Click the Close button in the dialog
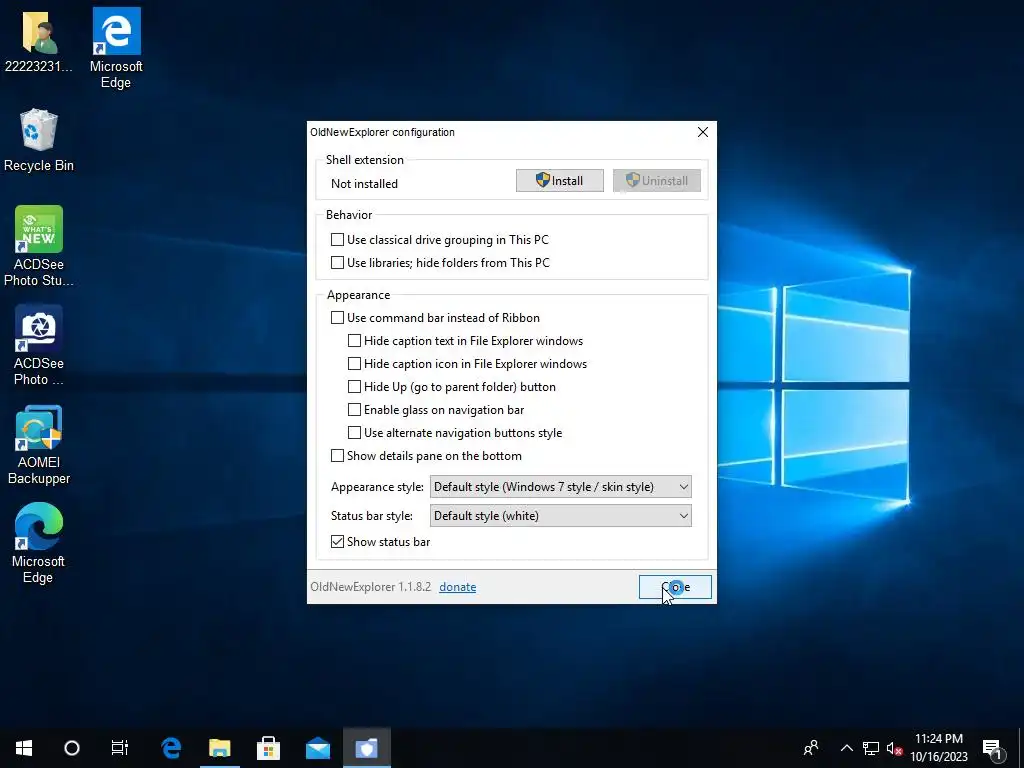The width and height of the screenshot is (1024, 768). [x=675, y=587]
